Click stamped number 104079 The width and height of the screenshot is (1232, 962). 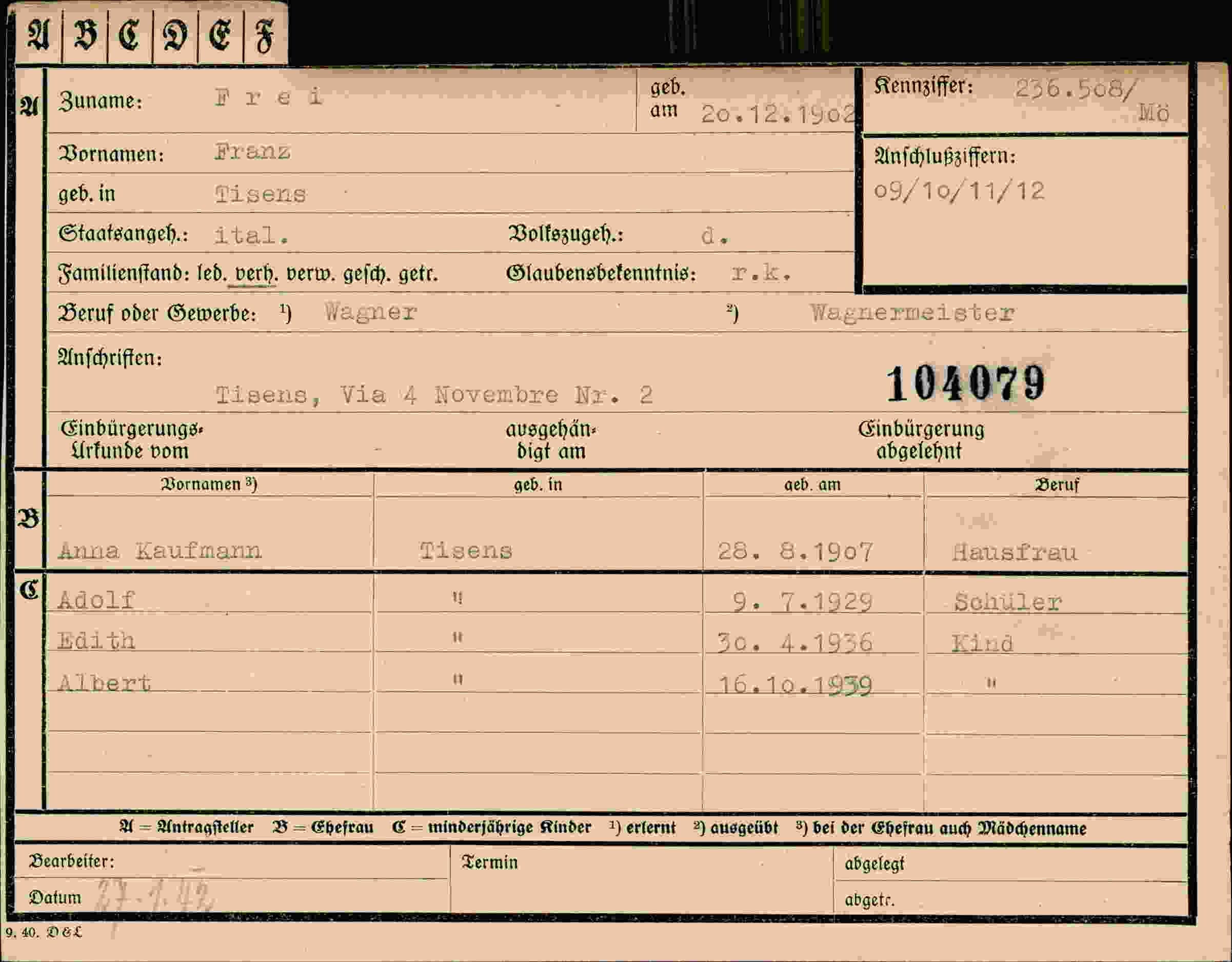tap(966, 384)
